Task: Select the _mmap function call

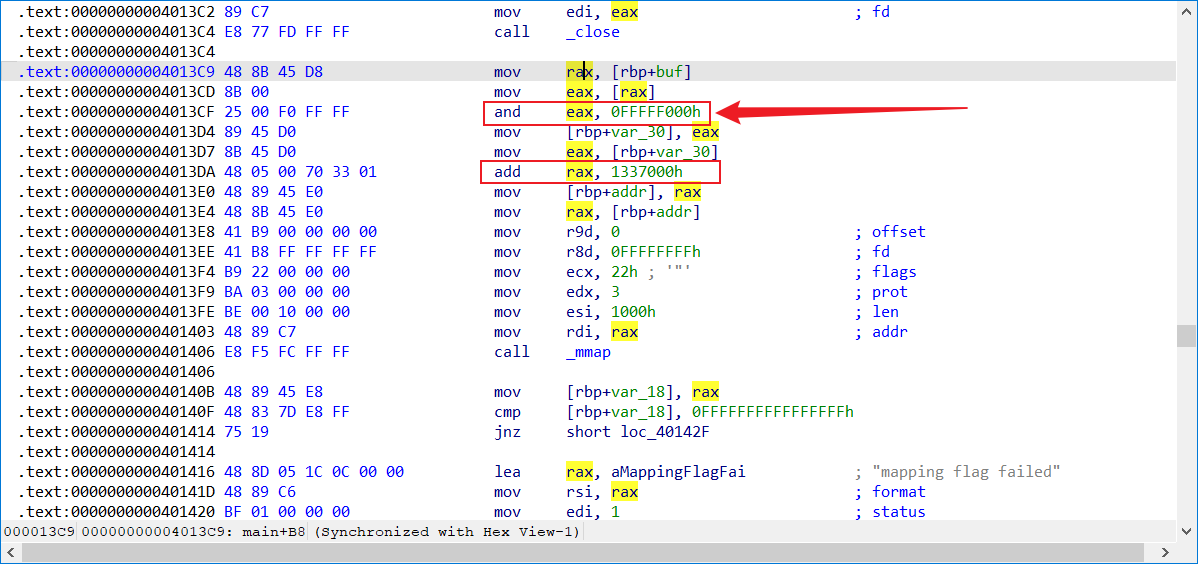Action: coord(588,352)
